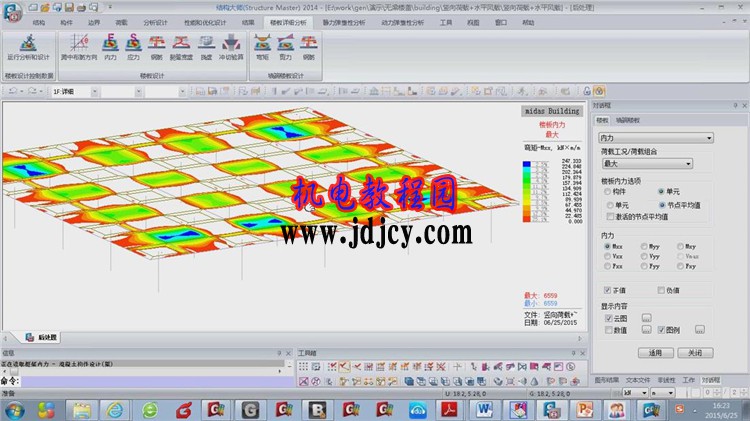The width and height of the screenshot is (750, 421).
Task: Open the 内力 result type dropdown
Action: click(x=656, y=138)
